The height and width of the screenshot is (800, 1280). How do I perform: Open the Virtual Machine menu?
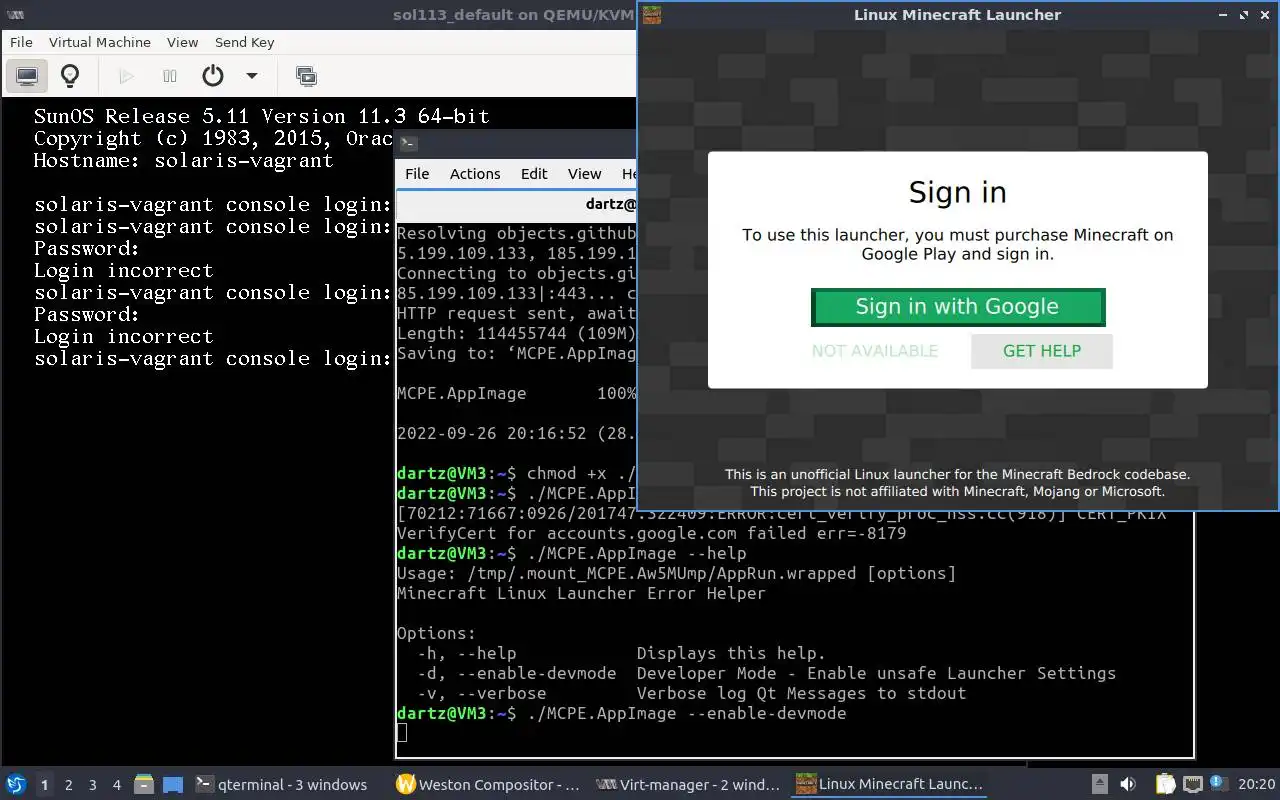point(100,42)
